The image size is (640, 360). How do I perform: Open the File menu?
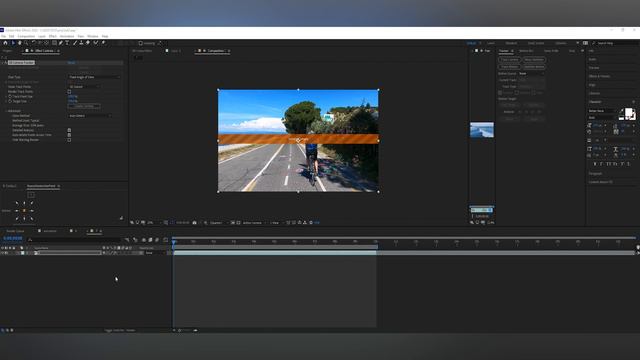click(4, 36)
